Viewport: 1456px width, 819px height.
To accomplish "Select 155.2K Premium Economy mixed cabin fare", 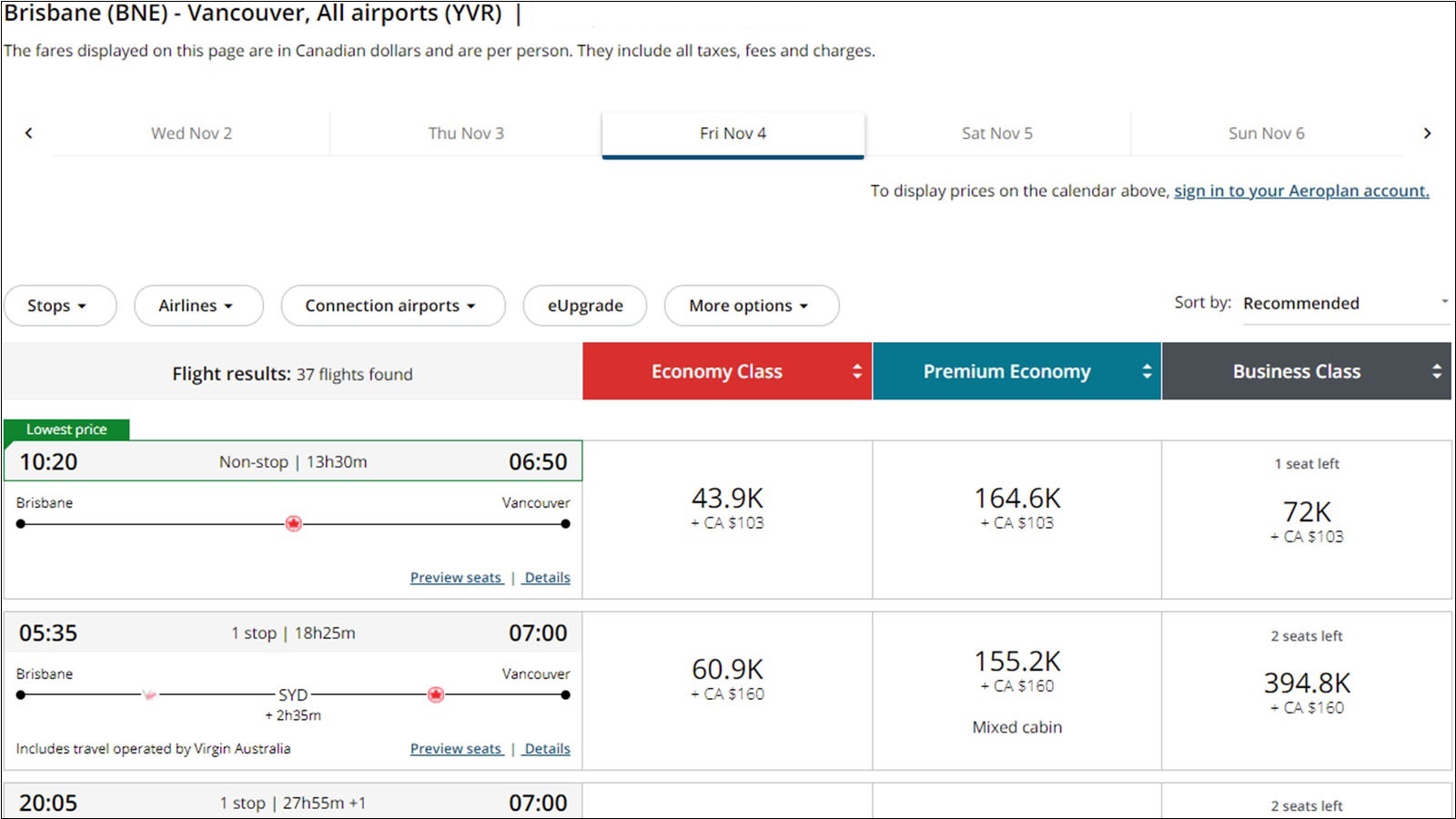I will coord(1016,691).
